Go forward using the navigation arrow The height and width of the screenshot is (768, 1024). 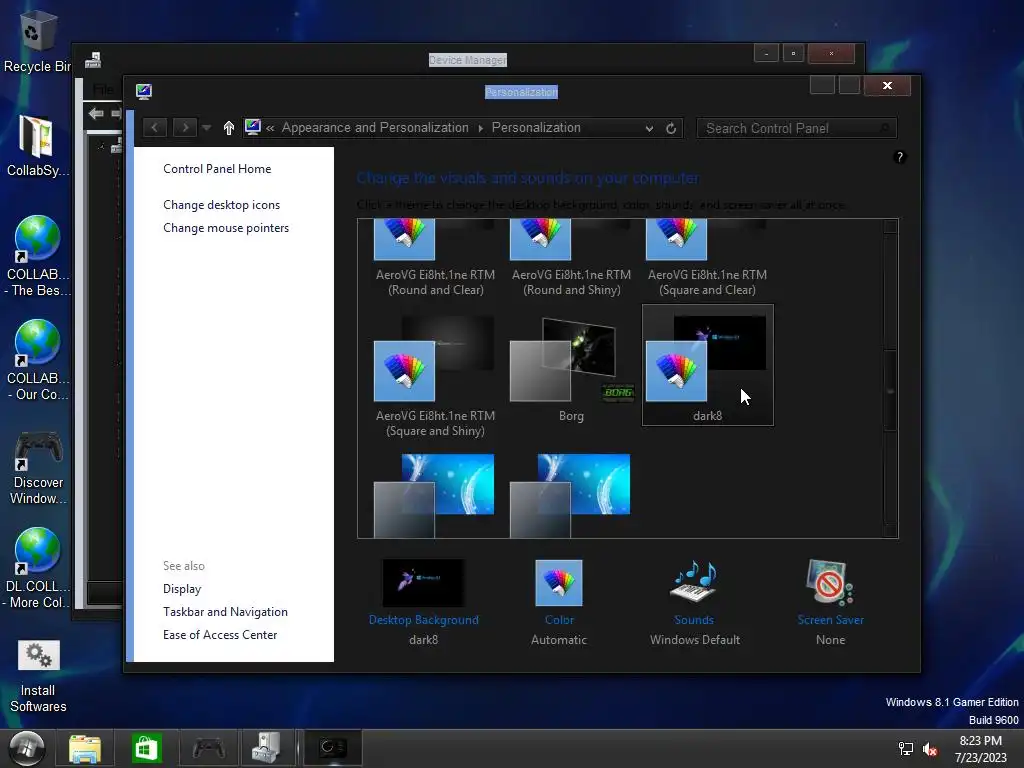[185, 127]
